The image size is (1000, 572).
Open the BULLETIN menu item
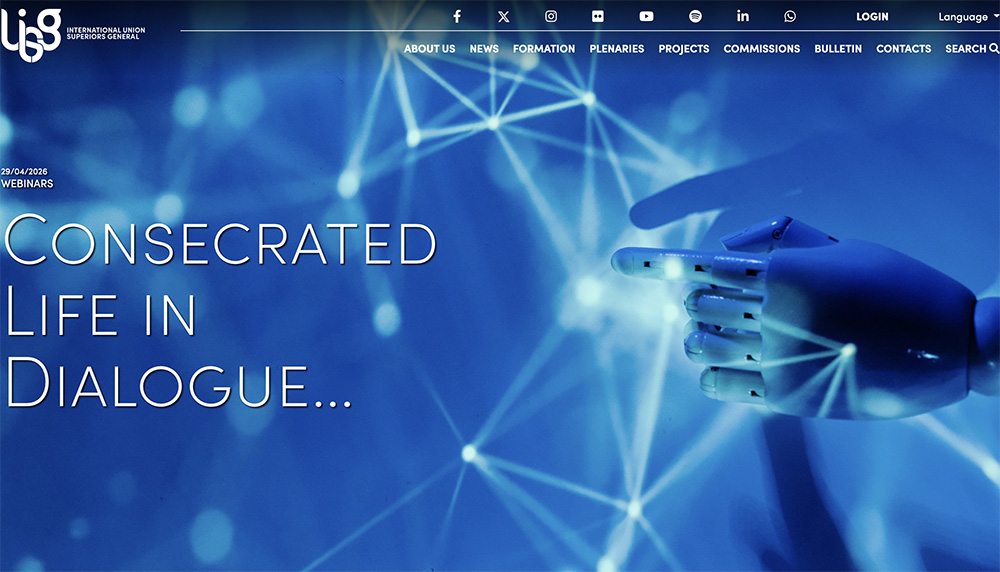click(x=838, y=48)
